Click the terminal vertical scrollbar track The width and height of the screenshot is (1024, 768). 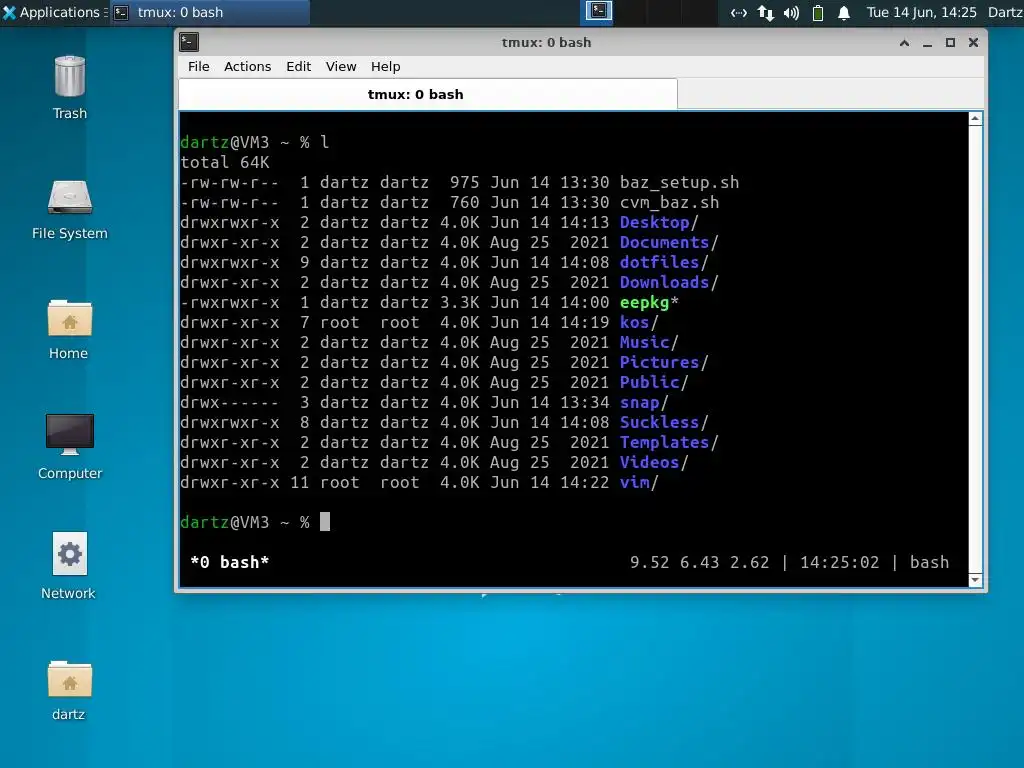[975, 349]
